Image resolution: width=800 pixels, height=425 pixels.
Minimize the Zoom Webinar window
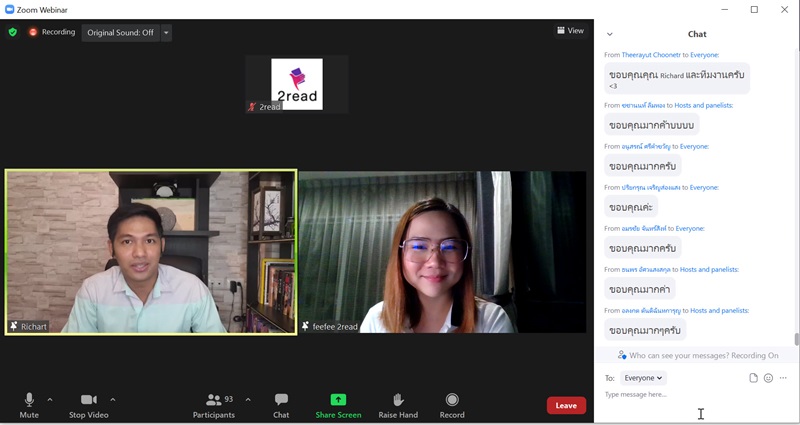coord(724,9)
